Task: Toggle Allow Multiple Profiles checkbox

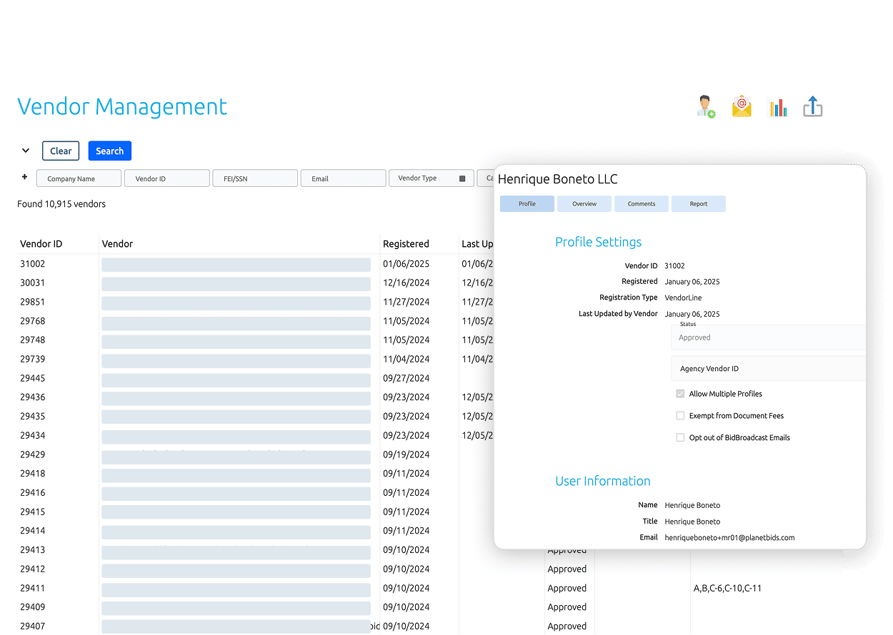Action: coord(680,394)
